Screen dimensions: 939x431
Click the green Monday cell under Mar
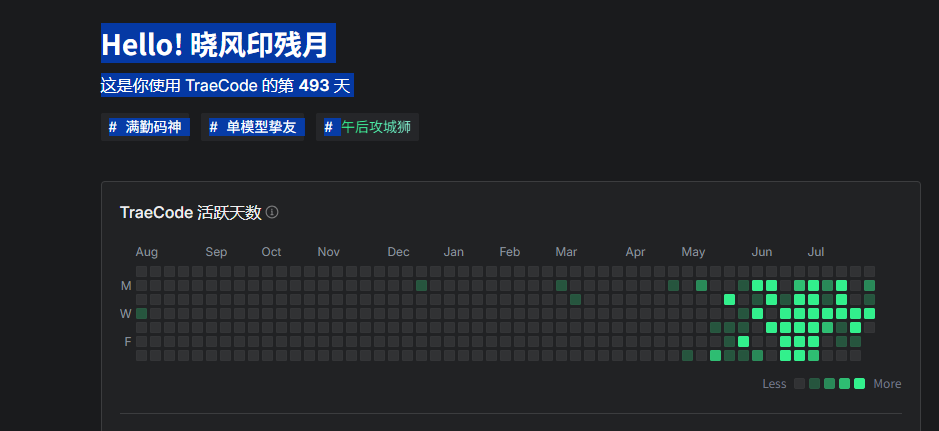tap(562, 286)
